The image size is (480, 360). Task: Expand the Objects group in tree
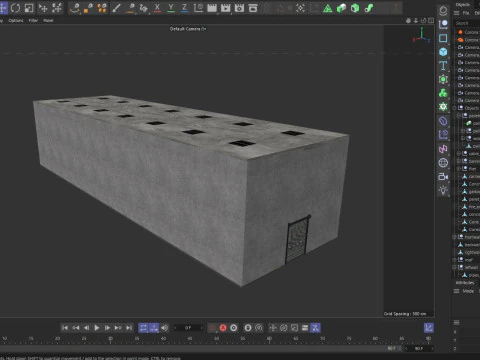[454, 108]
